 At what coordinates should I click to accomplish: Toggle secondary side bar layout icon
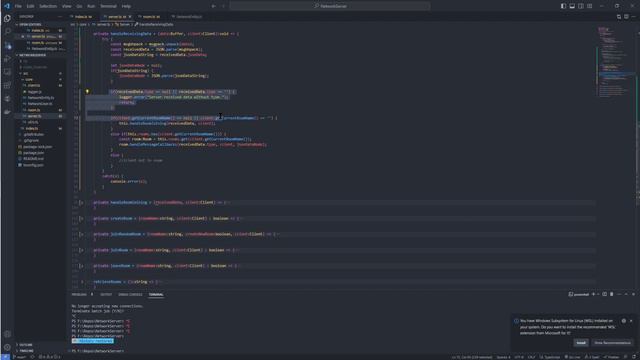coord(580,6)
